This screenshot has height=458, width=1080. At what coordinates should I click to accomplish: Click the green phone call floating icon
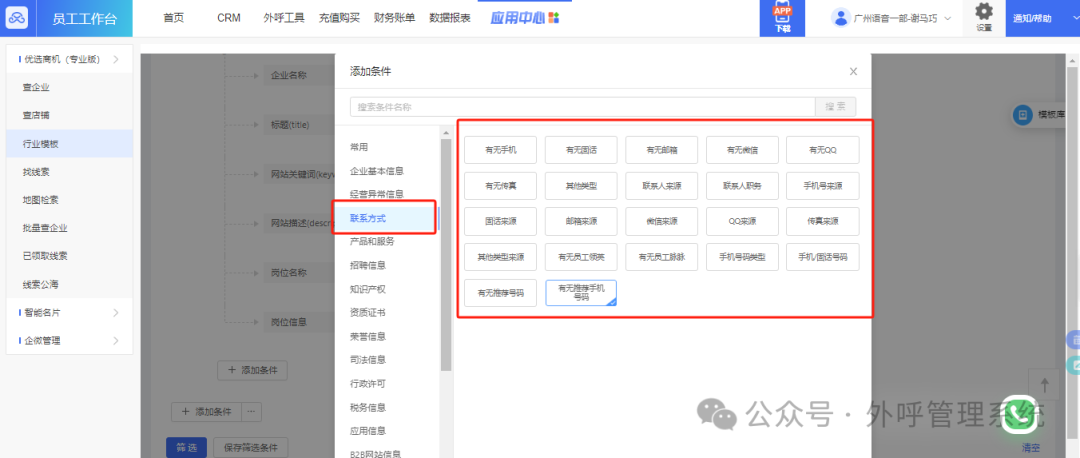1019,414
